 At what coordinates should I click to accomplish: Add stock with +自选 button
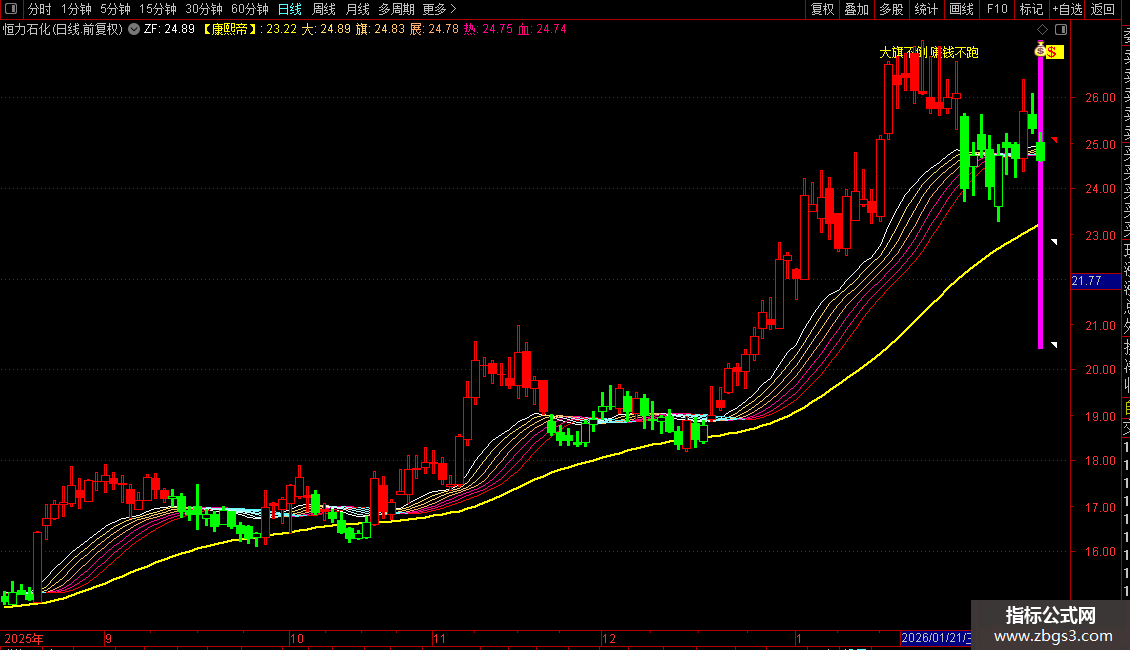1067,9
